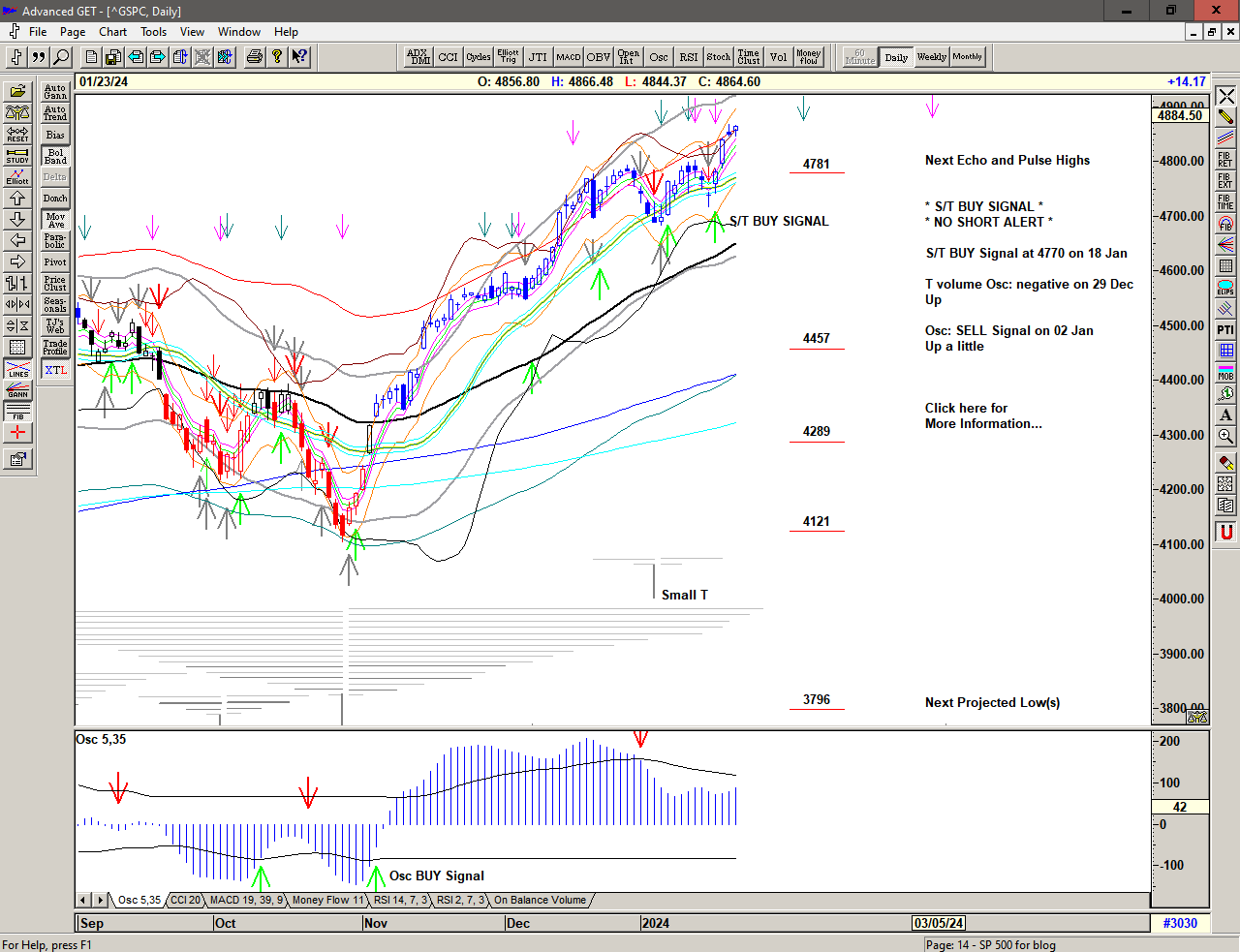Switch to MACD 19, 39, 9 tab
The height and width of the screenshot is (952, 1240).
(246, 900)
